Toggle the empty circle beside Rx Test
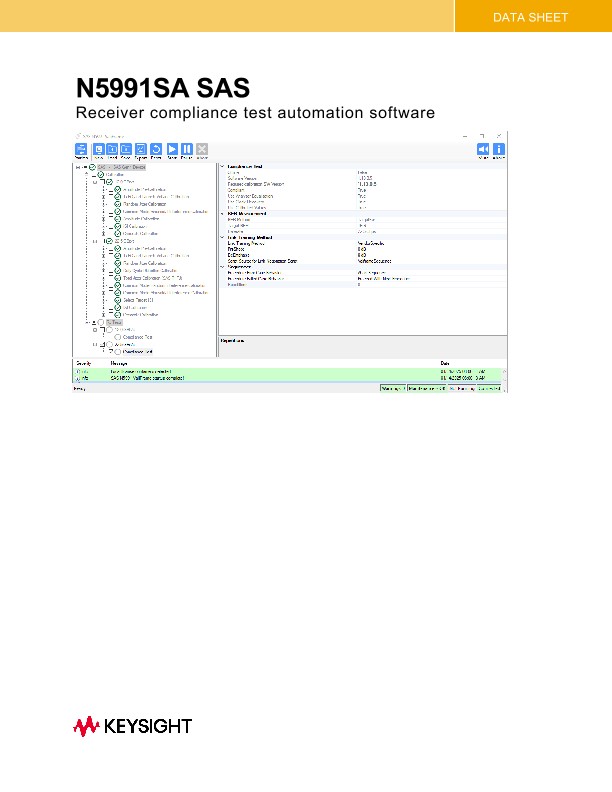The height and width of the screenshot is (792, 612). pyautogui.click(x=100, y=322)
